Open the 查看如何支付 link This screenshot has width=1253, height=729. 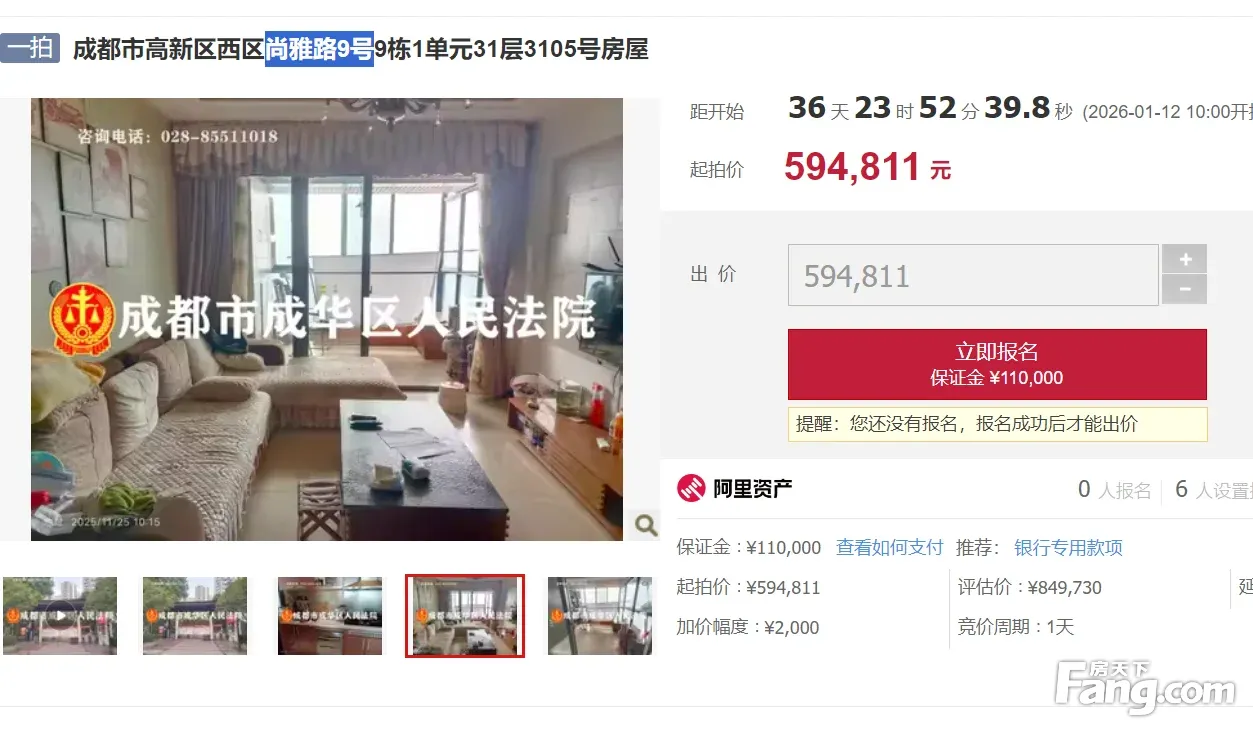pyautogui.click(x=890, y=548)
